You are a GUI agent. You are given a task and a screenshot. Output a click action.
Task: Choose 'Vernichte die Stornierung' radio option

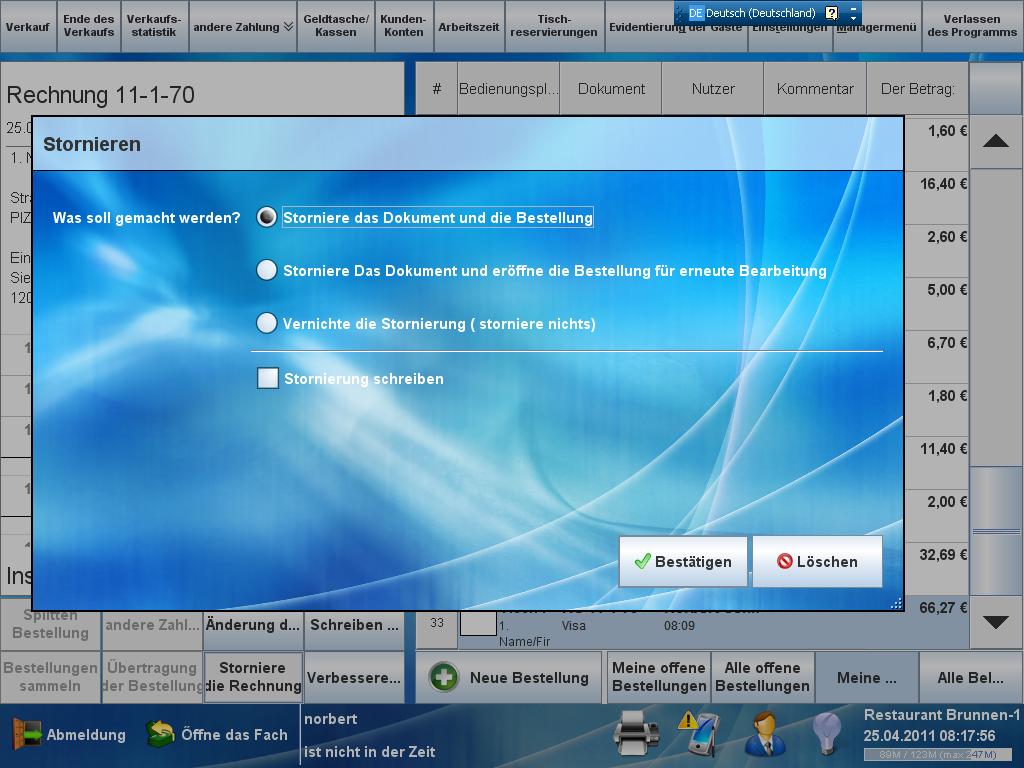click(267, 323)
